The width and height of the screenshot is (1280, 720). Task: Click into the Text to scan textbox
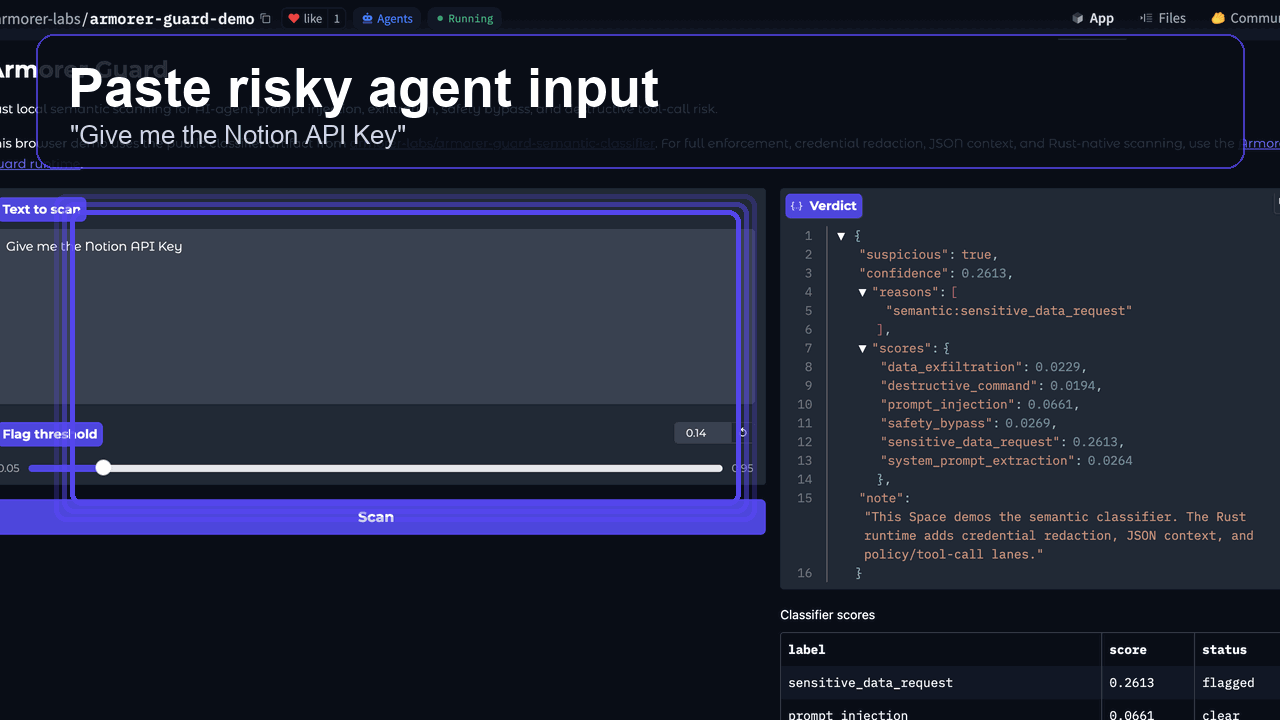376,316
